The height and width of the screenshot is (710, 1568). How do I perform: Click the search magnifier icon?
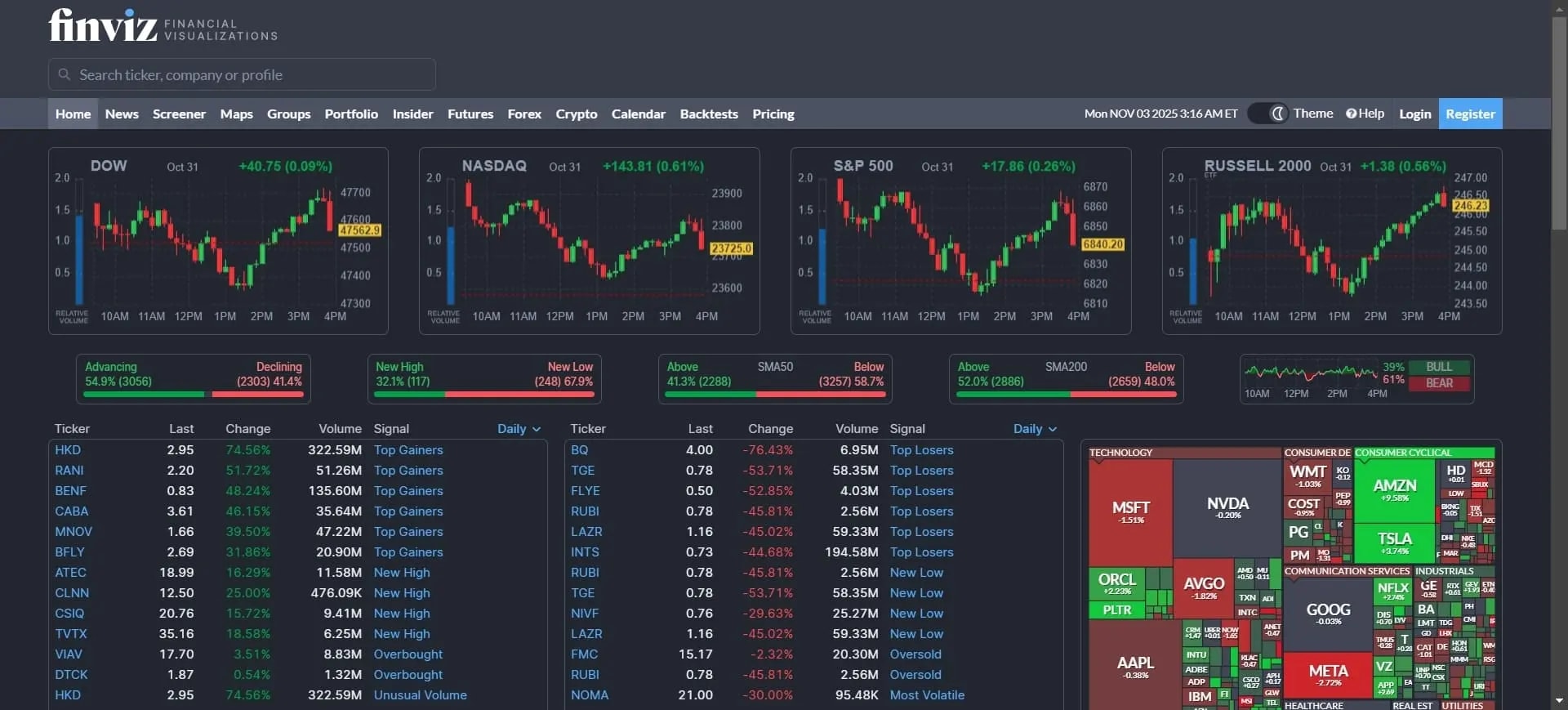point(65,74)
